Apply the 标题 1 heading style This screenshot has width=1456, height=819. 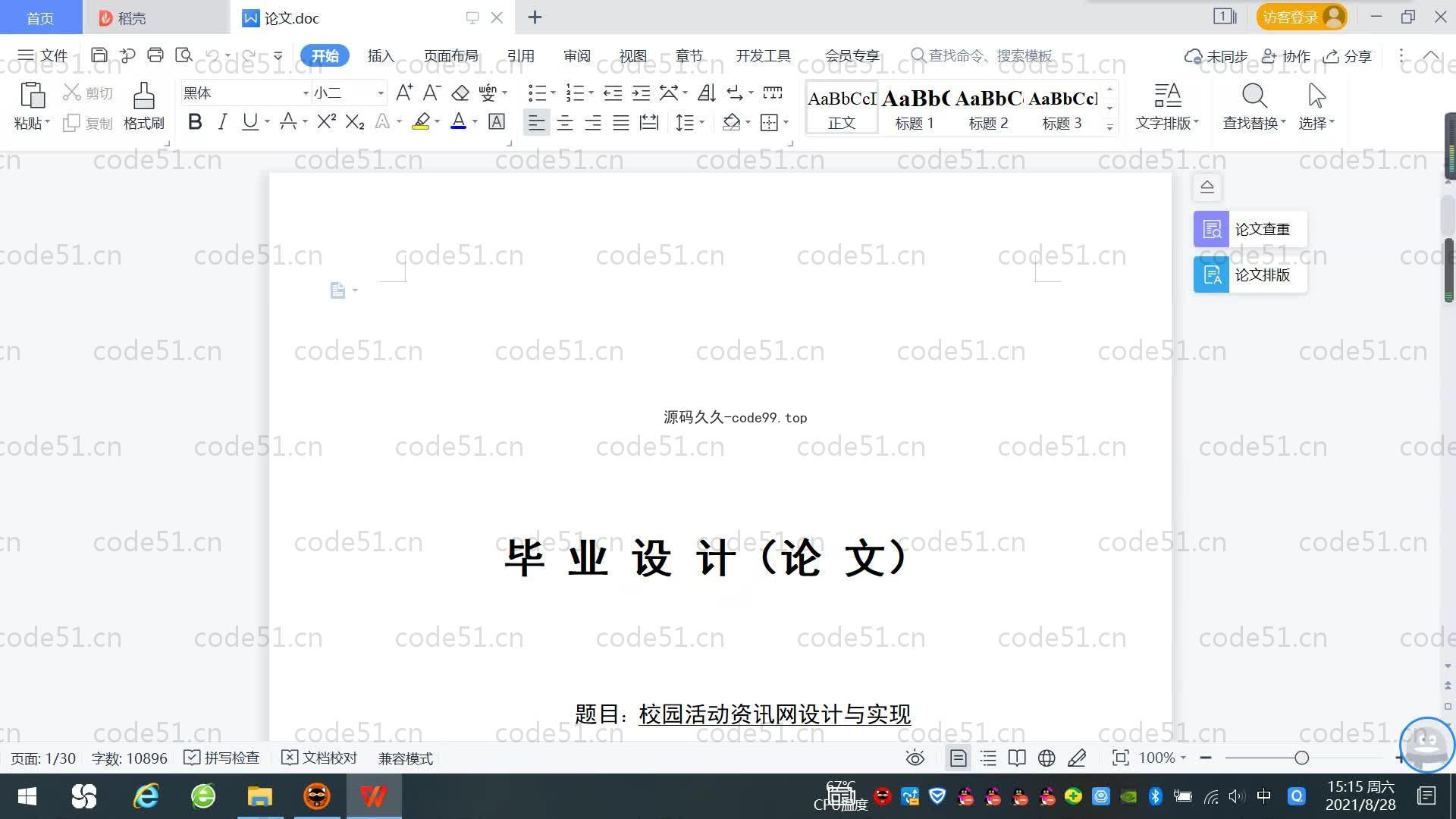click(915, 108)
